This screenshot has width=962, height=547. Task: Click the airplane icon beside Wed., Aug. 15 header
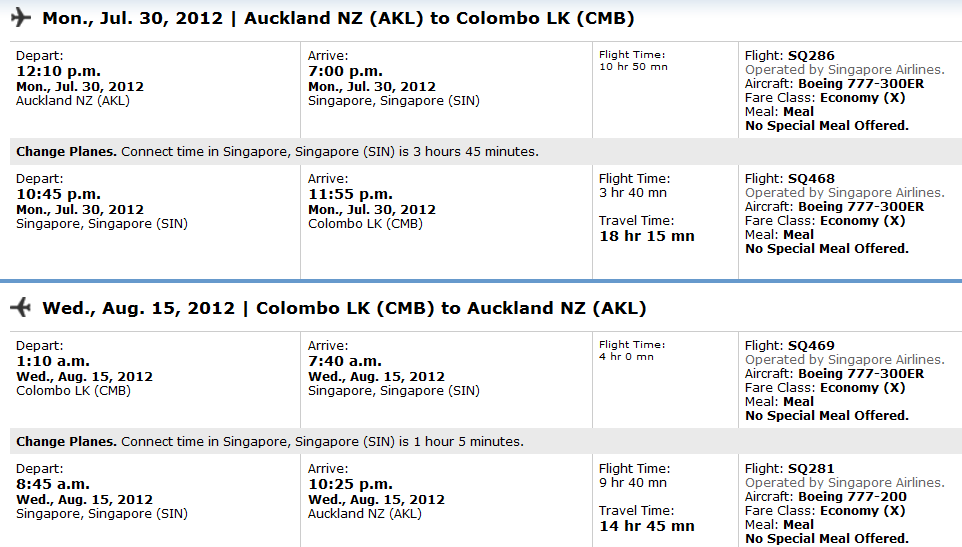coord(20,307)
